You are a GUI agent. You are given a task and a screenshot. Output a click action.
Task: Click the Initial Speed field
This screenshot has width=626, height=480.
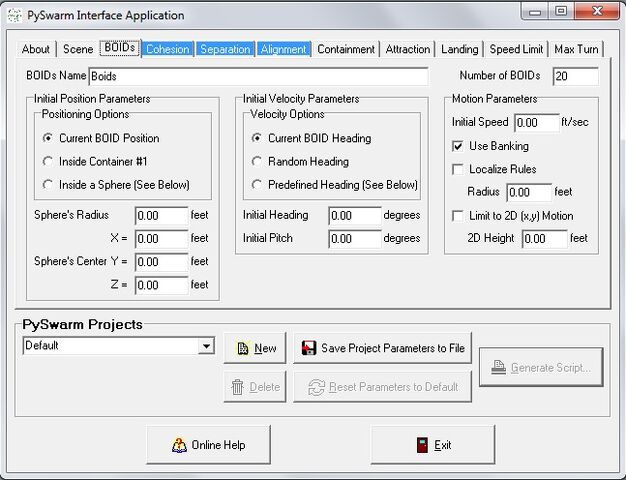coord(537,123)
